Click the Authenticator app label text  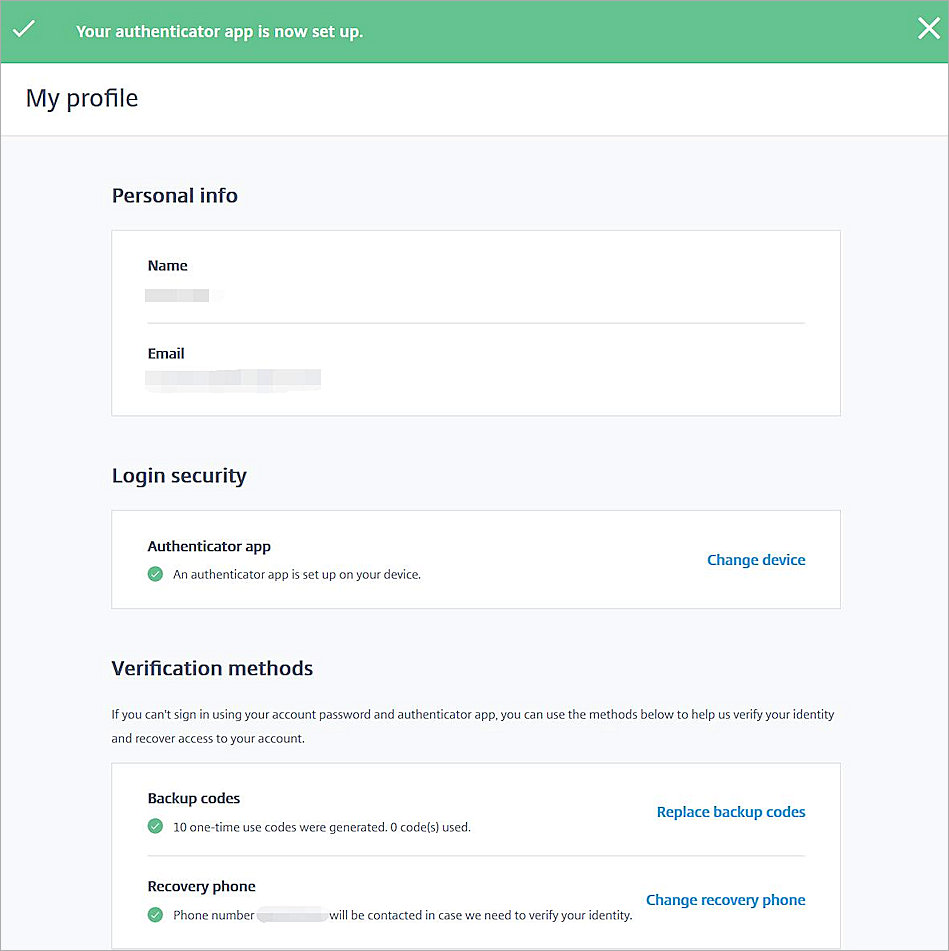click(x=208, y=546)
